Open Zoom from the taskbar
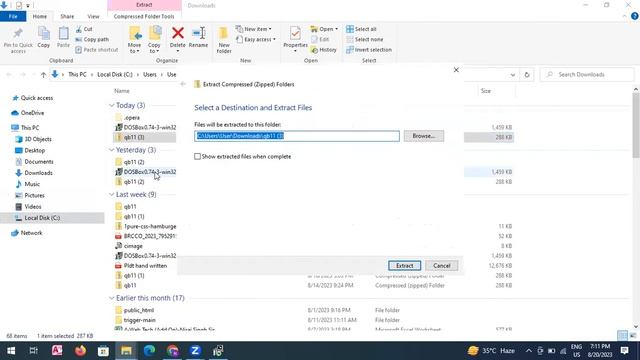 [195, 351]
